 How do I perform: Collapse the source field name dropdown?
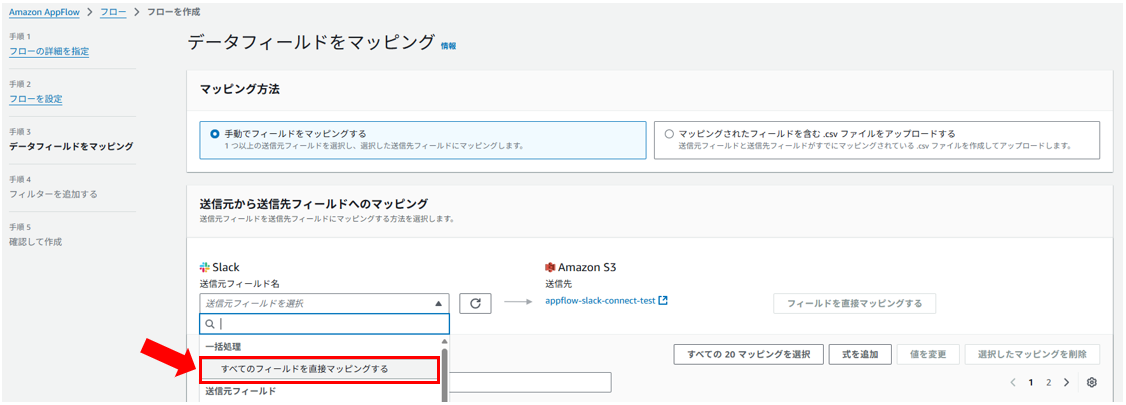click(x=438, y=304)
